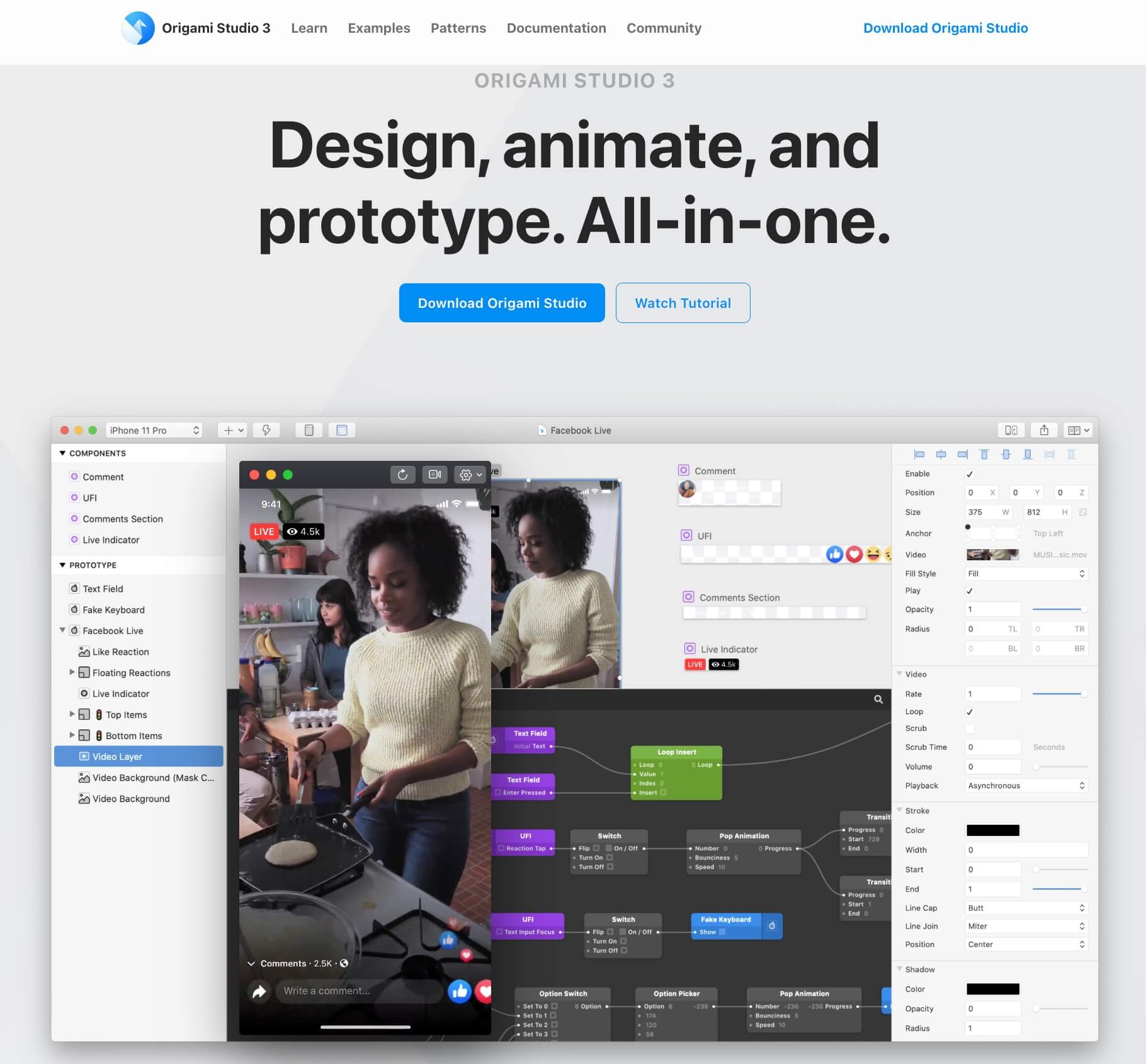The width and height of the screenshot is (1146, 1064).
Task: Click the blue Download Origami Studio button
Action: (502, 303)
